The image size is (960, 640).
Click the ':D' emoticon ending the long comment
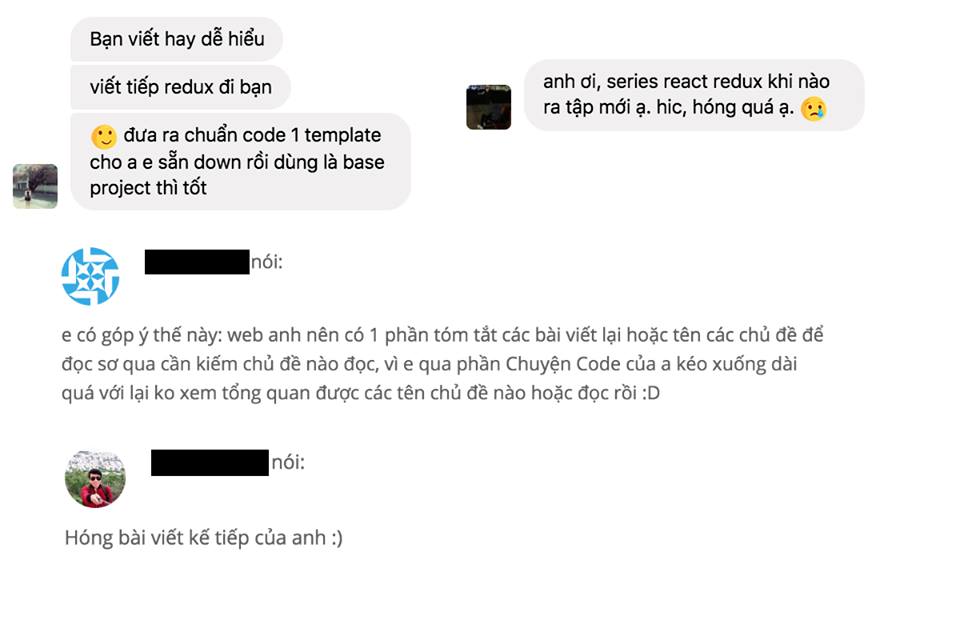tap(651, 393)
